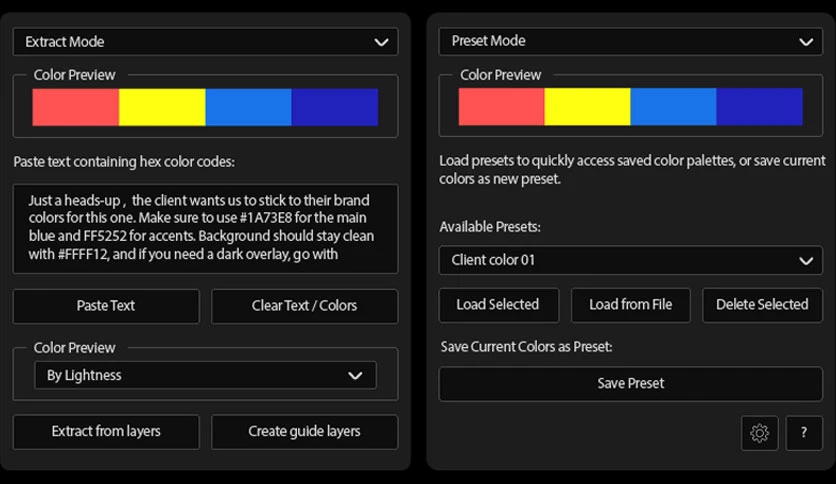Click the 'Available Presets:' label
This screenshot has height=484, width=836.
coord(490,227)
